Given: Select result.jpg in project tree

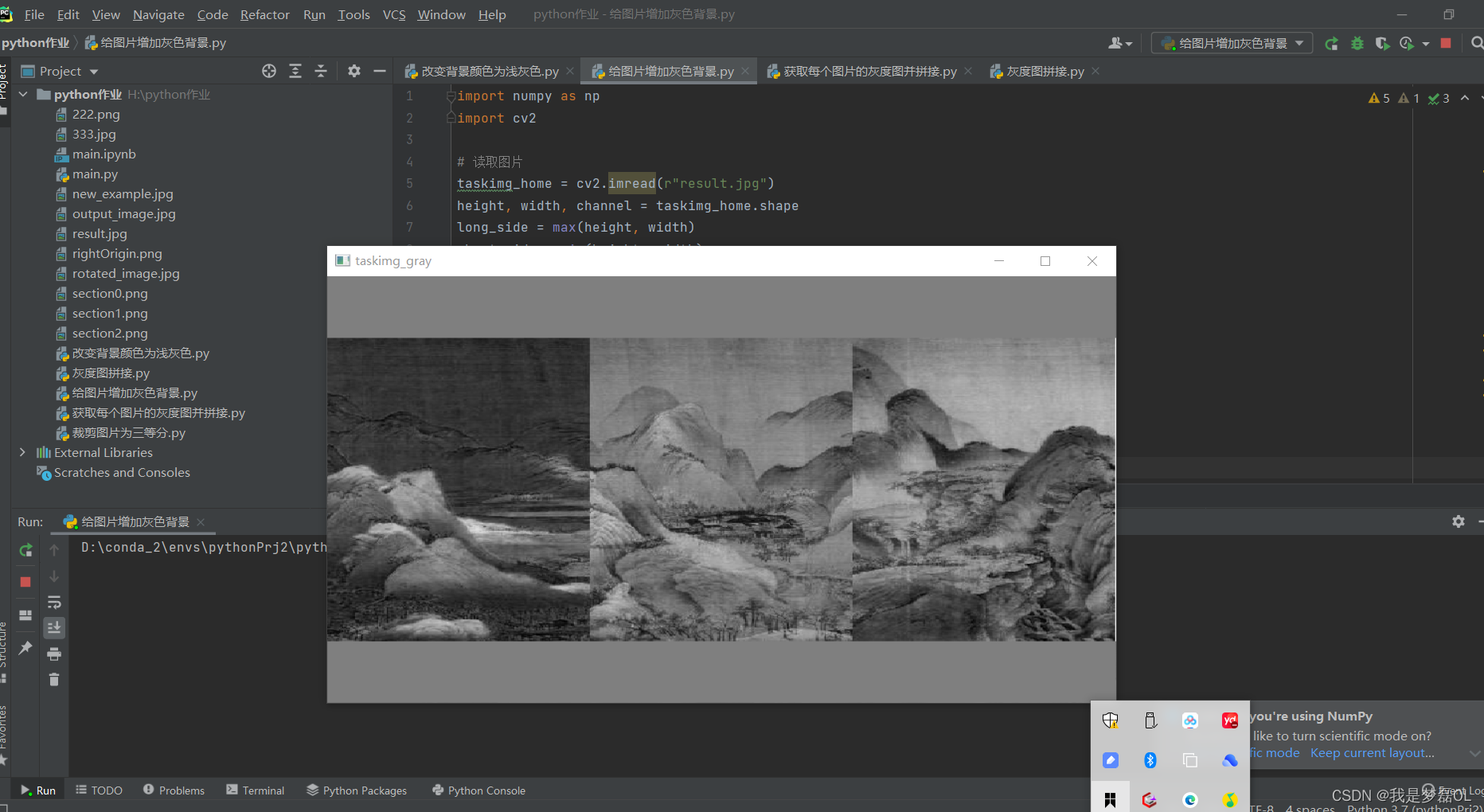Looking at the screenshot, I should click(100, 233).
